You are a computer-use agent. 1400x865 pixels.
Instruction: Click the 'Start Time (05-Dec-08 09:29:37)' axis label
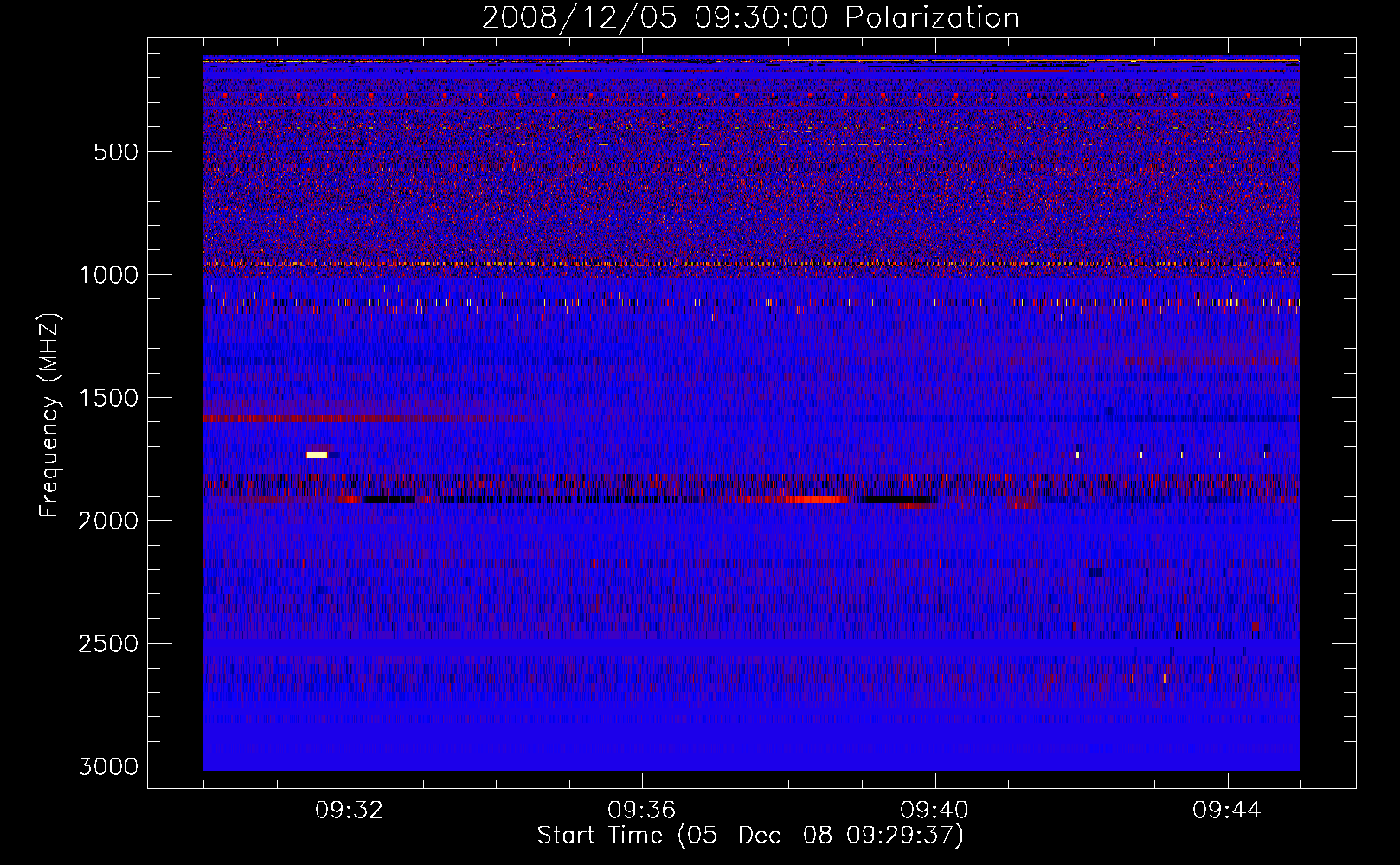(750, 836)
